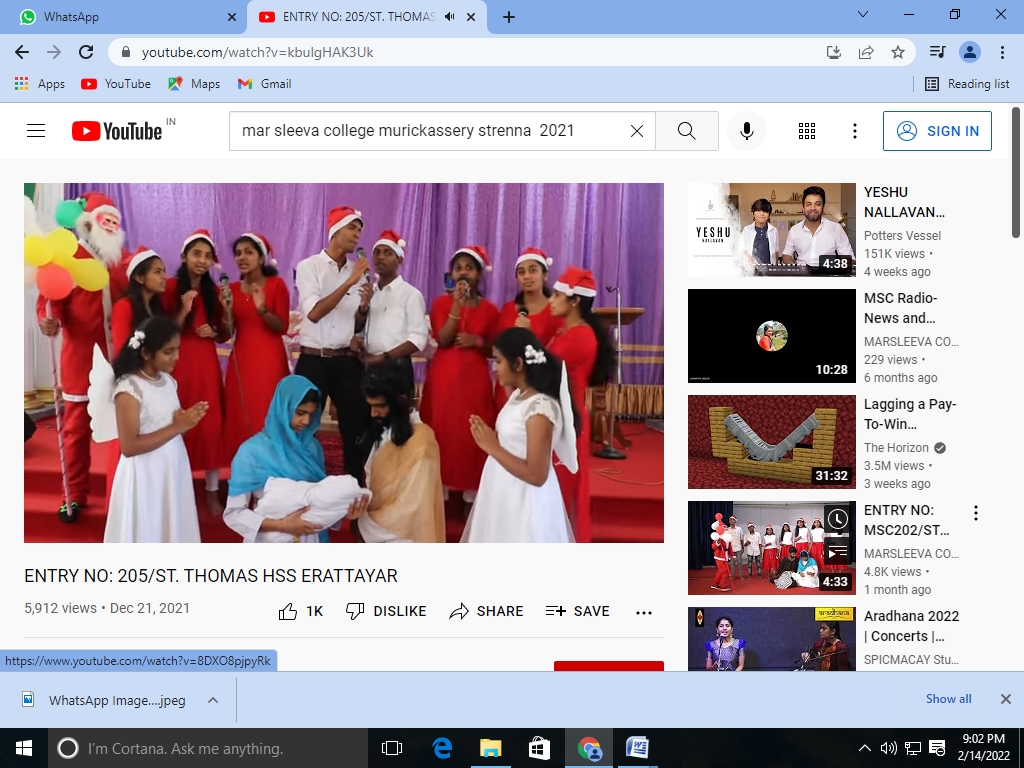Clear the search box text
This screenshot has height=768, width=1024.
[636, 131]
